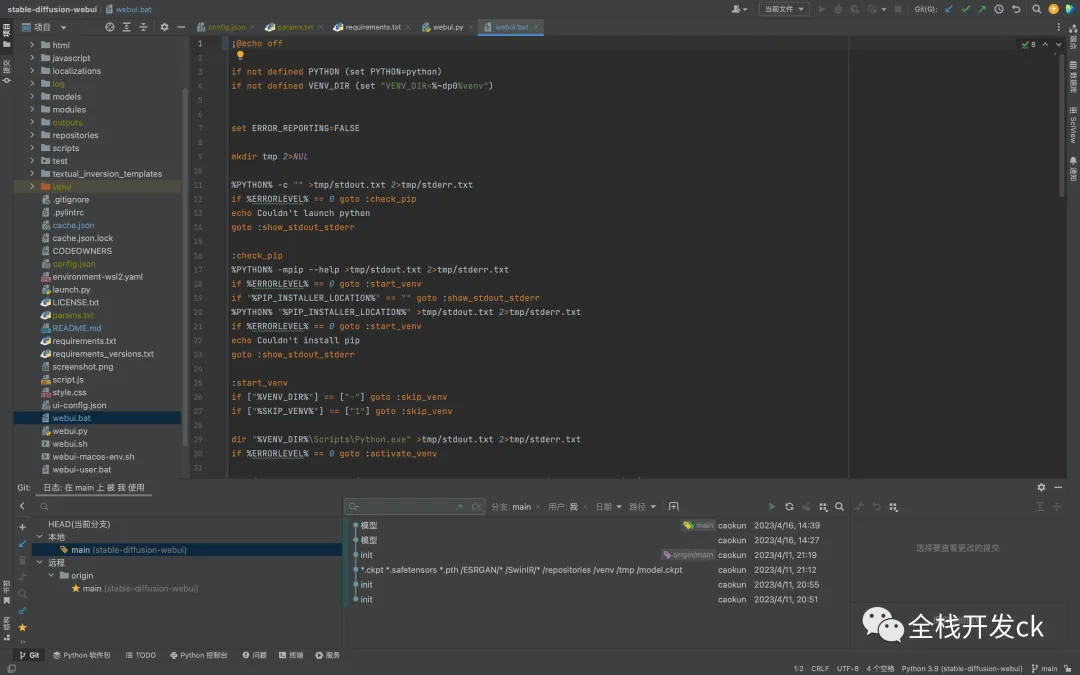Screen dimensions: 1080x675
Task: Click the Git commit checkmark icon
Action: tap(965, 9)
